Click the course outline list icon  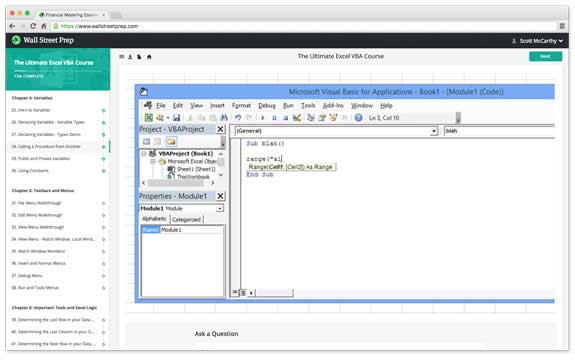tap(122, 57)
